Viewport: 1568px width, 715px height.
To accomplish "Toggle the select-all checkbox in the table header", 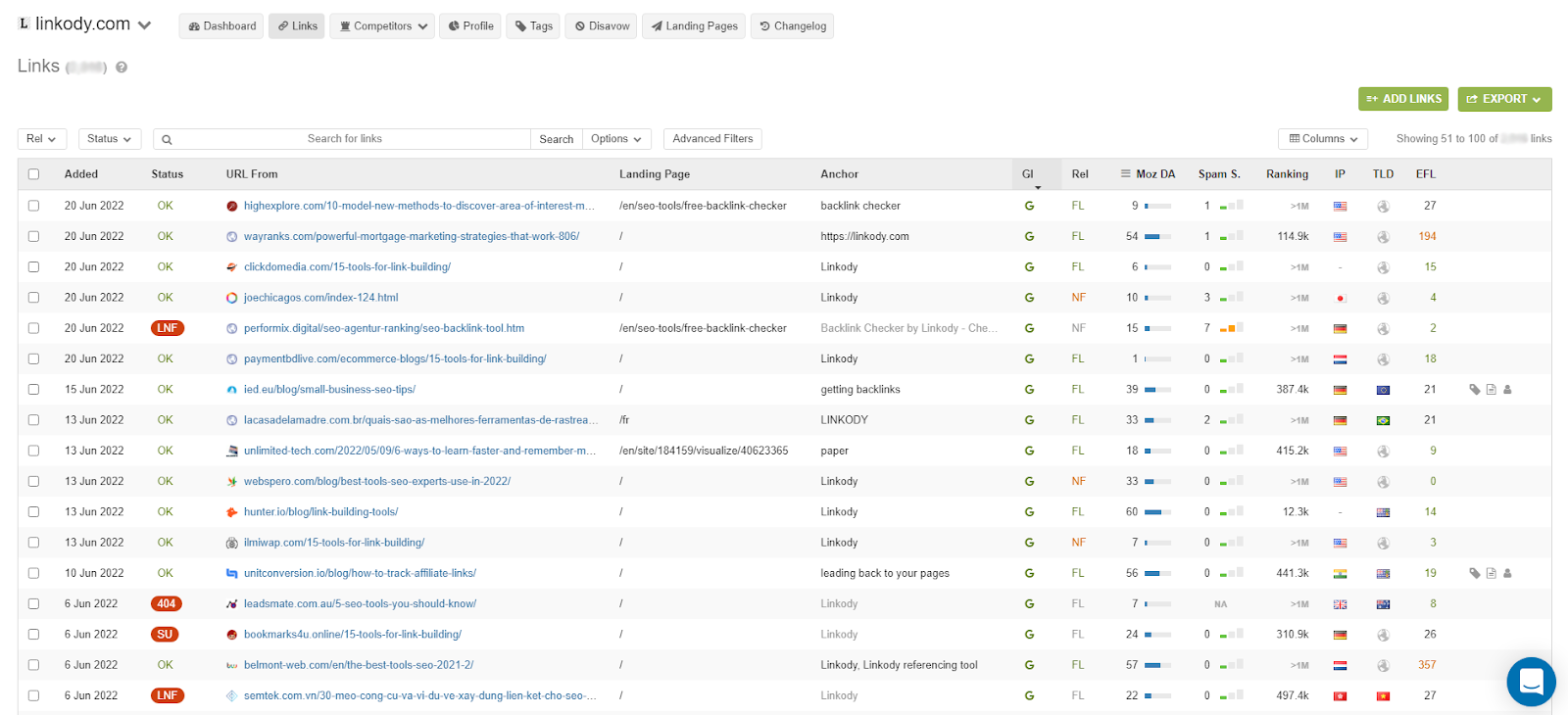I will (33, 174).
